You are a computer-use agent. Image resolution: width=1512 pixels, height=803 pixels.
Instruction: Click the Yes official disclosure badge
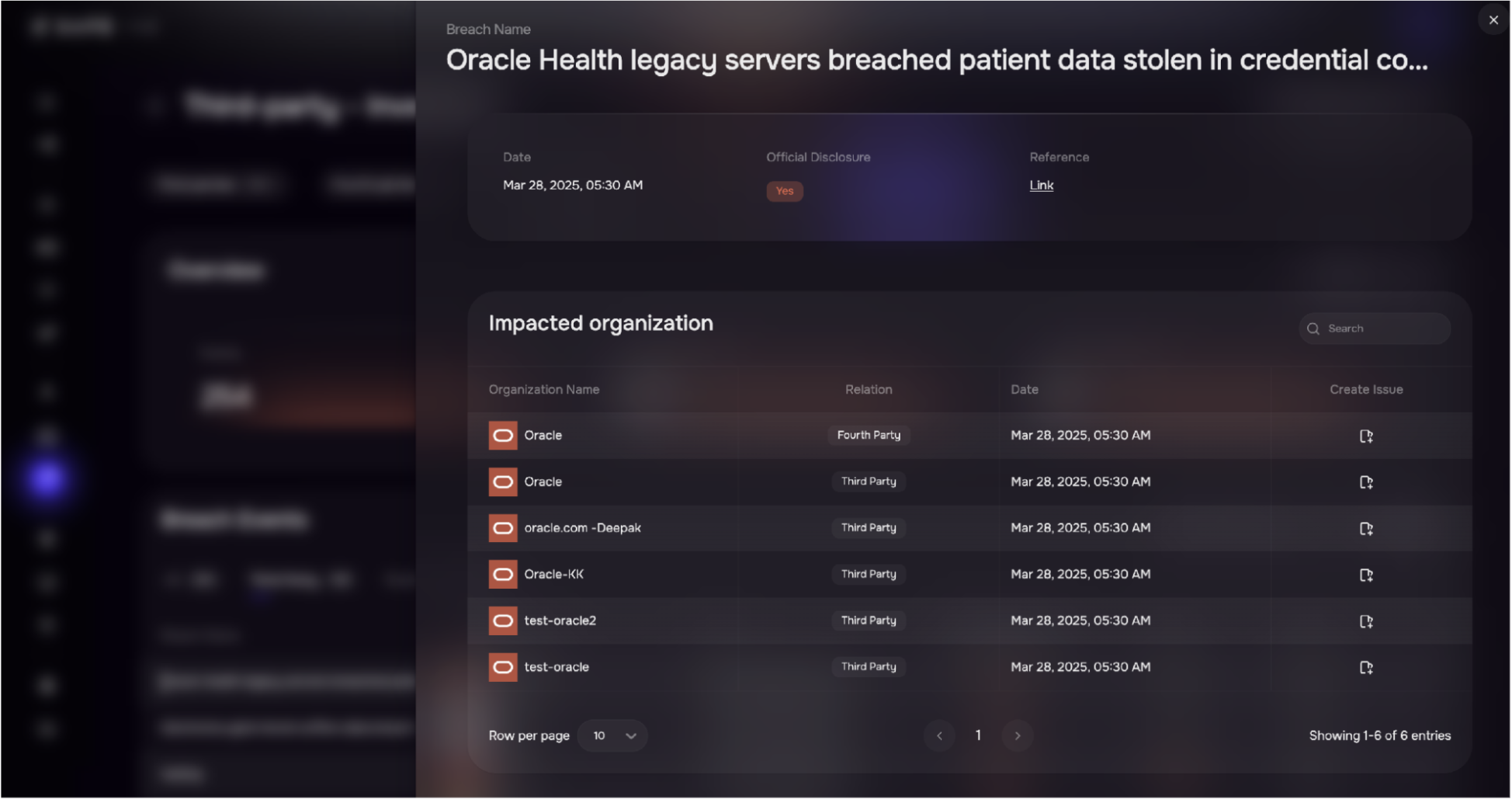(x=784, y=191)
